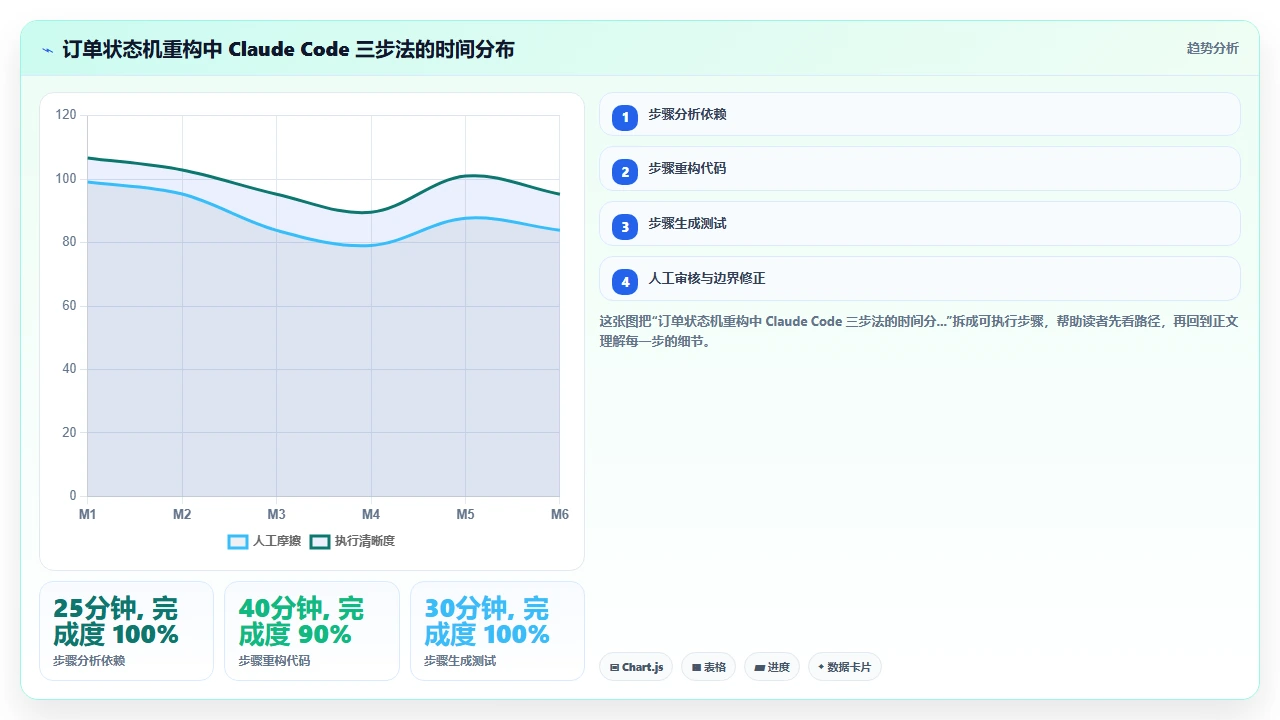Click the 步骤重构代码 caption under second card
Screen dimensions: 1280x720
pos(274,661)
